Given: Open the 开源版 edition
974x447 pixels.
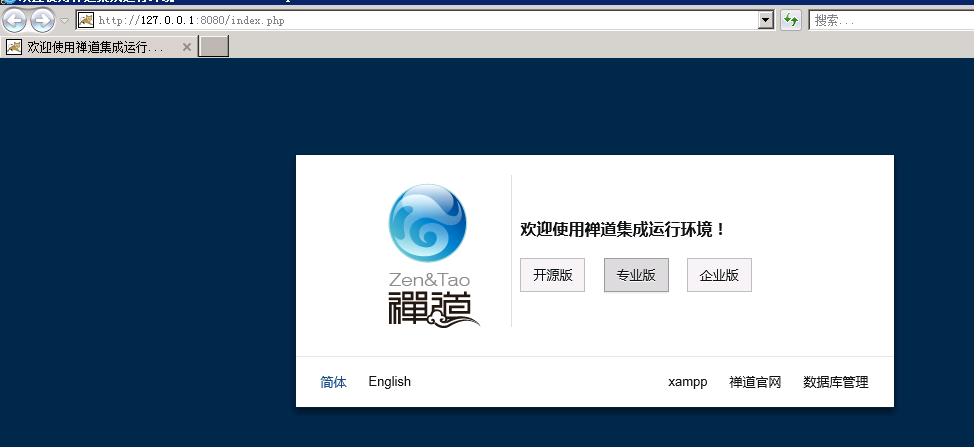Looking at the screenshot, I should (x=552, y=275).
